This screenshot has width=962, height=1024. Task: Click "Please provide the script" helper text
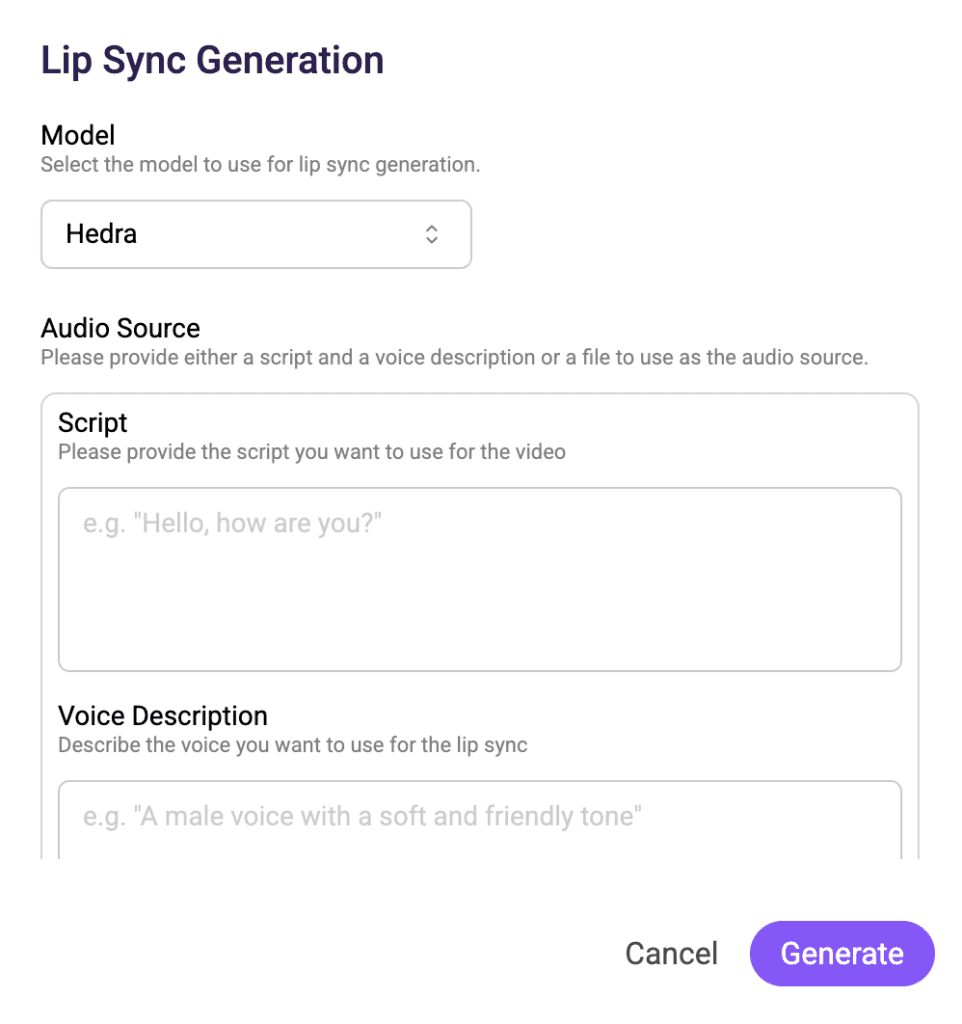(312, 452)
